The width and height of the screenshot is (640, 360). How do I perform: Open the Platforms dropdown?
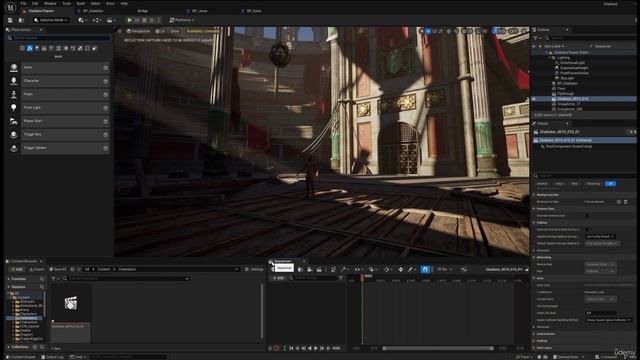(x=182, y=20)
